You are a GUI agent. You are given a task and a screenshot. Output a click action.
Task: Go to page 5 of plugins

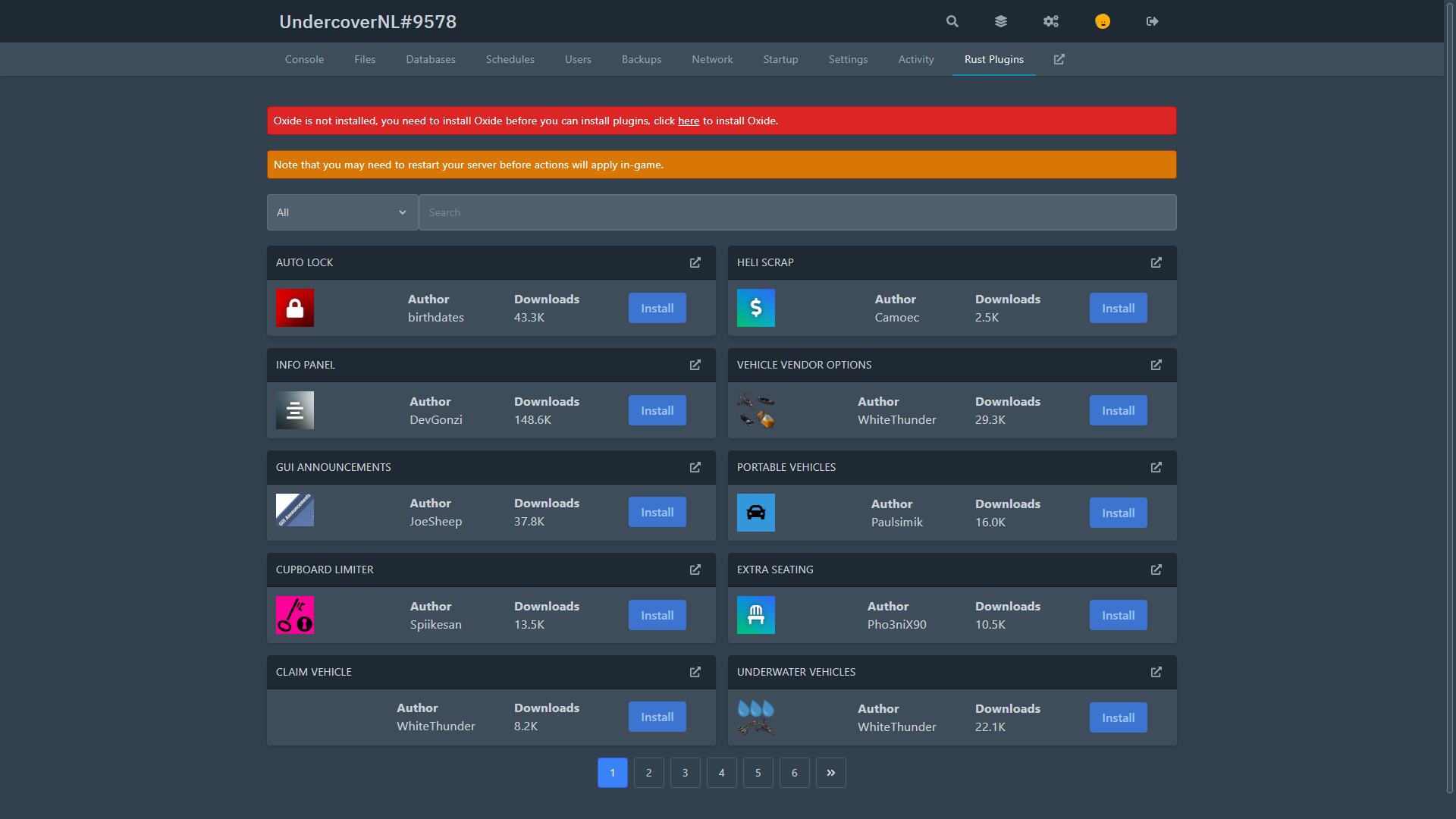[758, 773]
